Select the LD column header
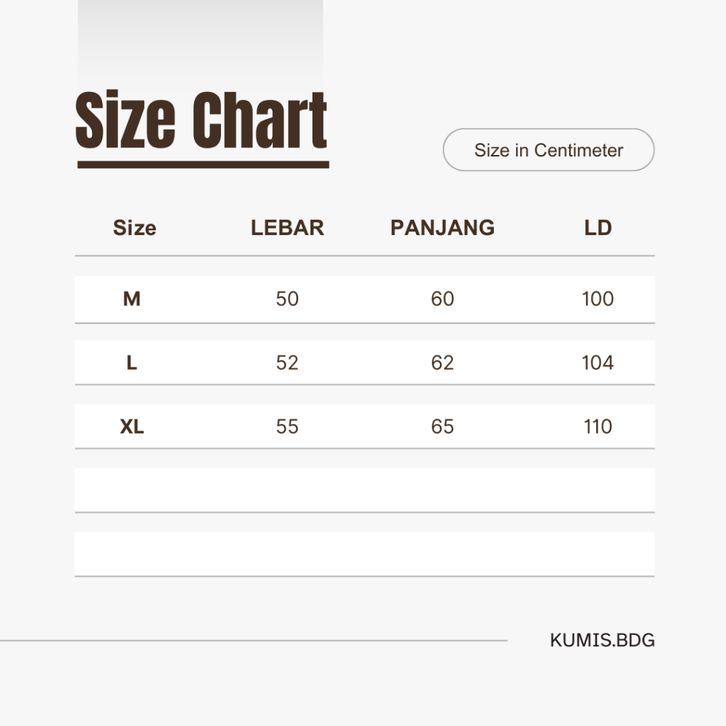 [x=597, y=228]
